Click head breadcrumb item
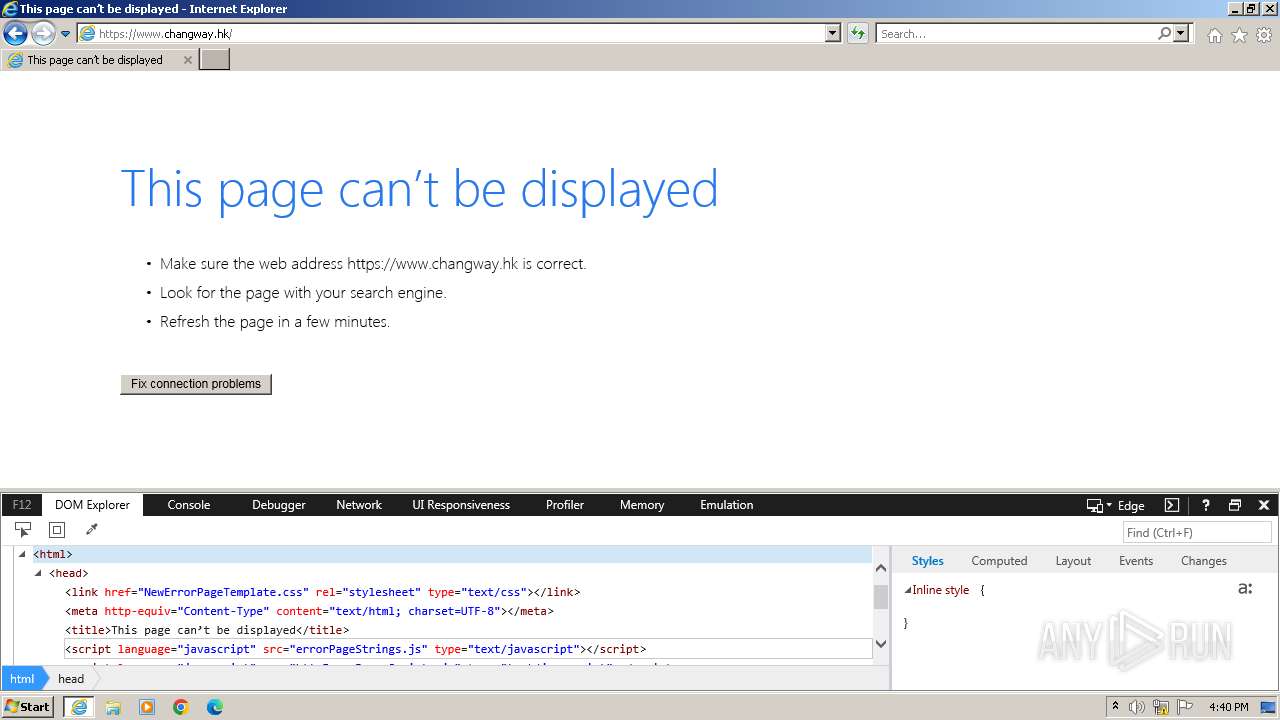This screenshot has width=1280, height=720. (x=71, y=678)
